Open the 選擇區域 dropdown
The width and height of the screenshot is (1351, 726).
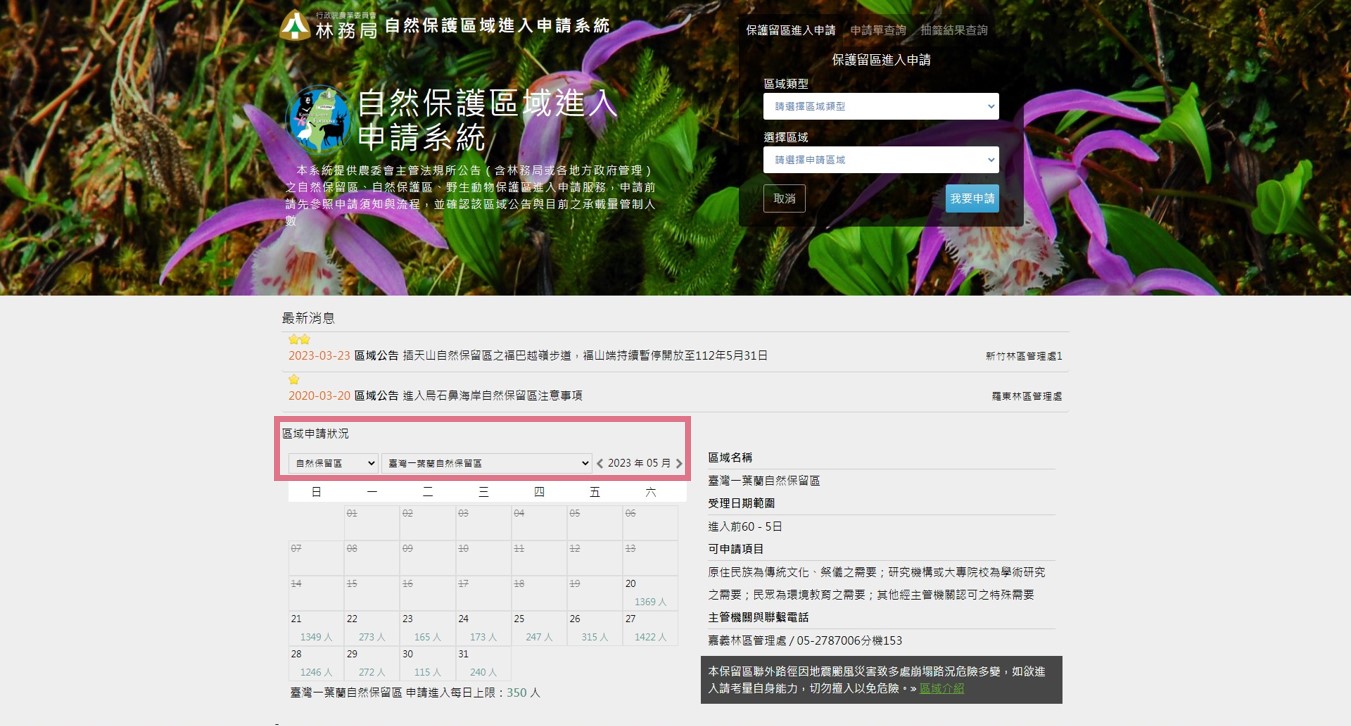881,160
